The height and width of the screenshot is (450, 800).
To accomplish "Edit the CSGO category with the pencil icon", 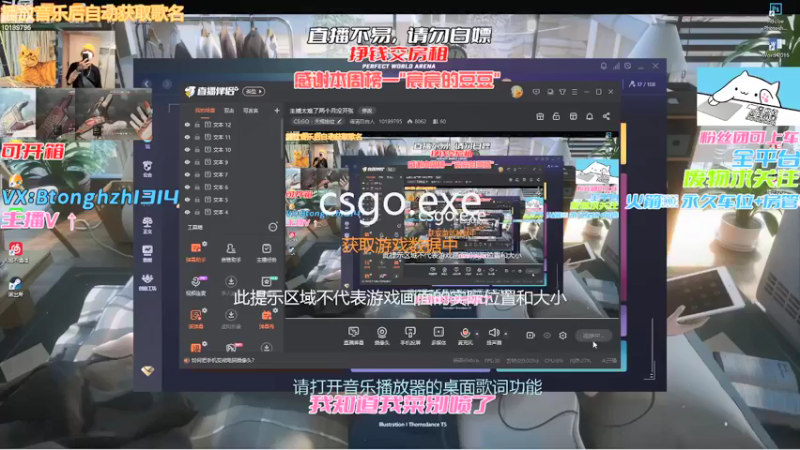I will point(340,121).
